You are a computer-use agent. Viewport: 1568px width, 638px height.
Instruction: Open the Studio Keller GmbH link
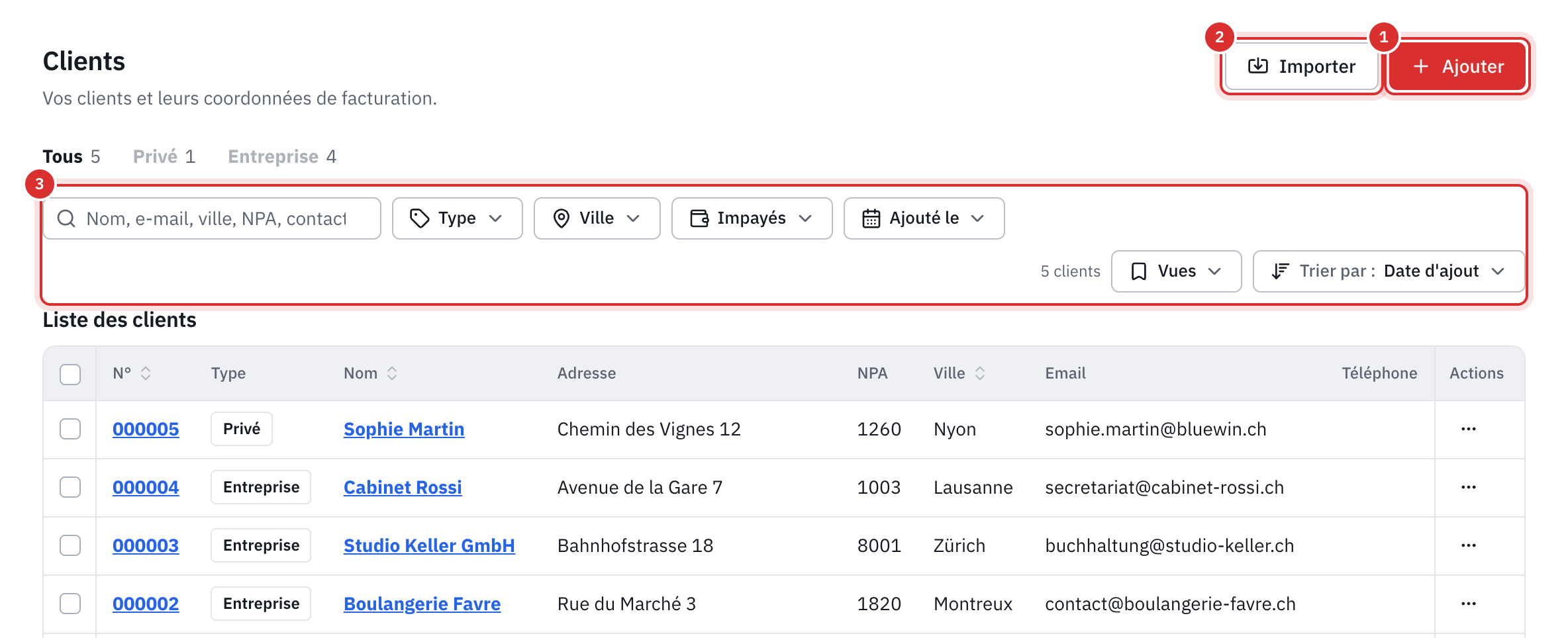point(429,545)
